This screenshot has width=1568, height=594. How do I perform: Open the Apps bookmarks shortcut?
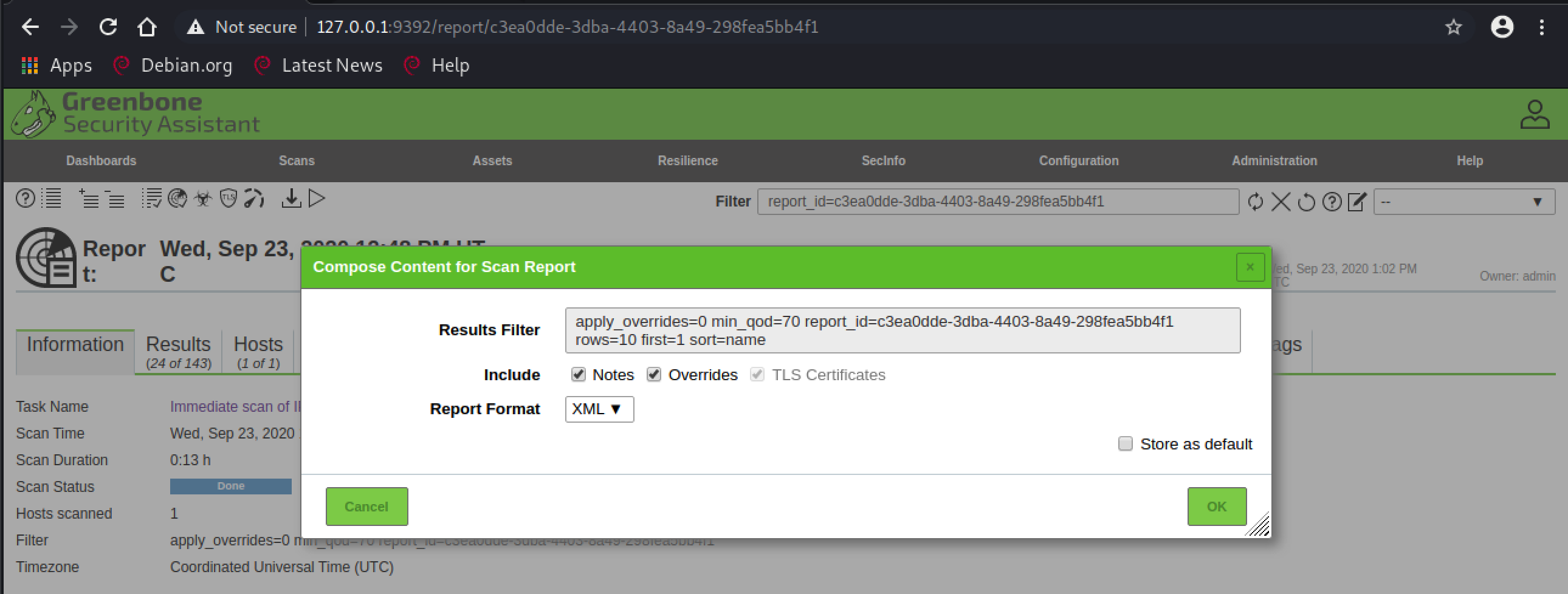[56, 65]
